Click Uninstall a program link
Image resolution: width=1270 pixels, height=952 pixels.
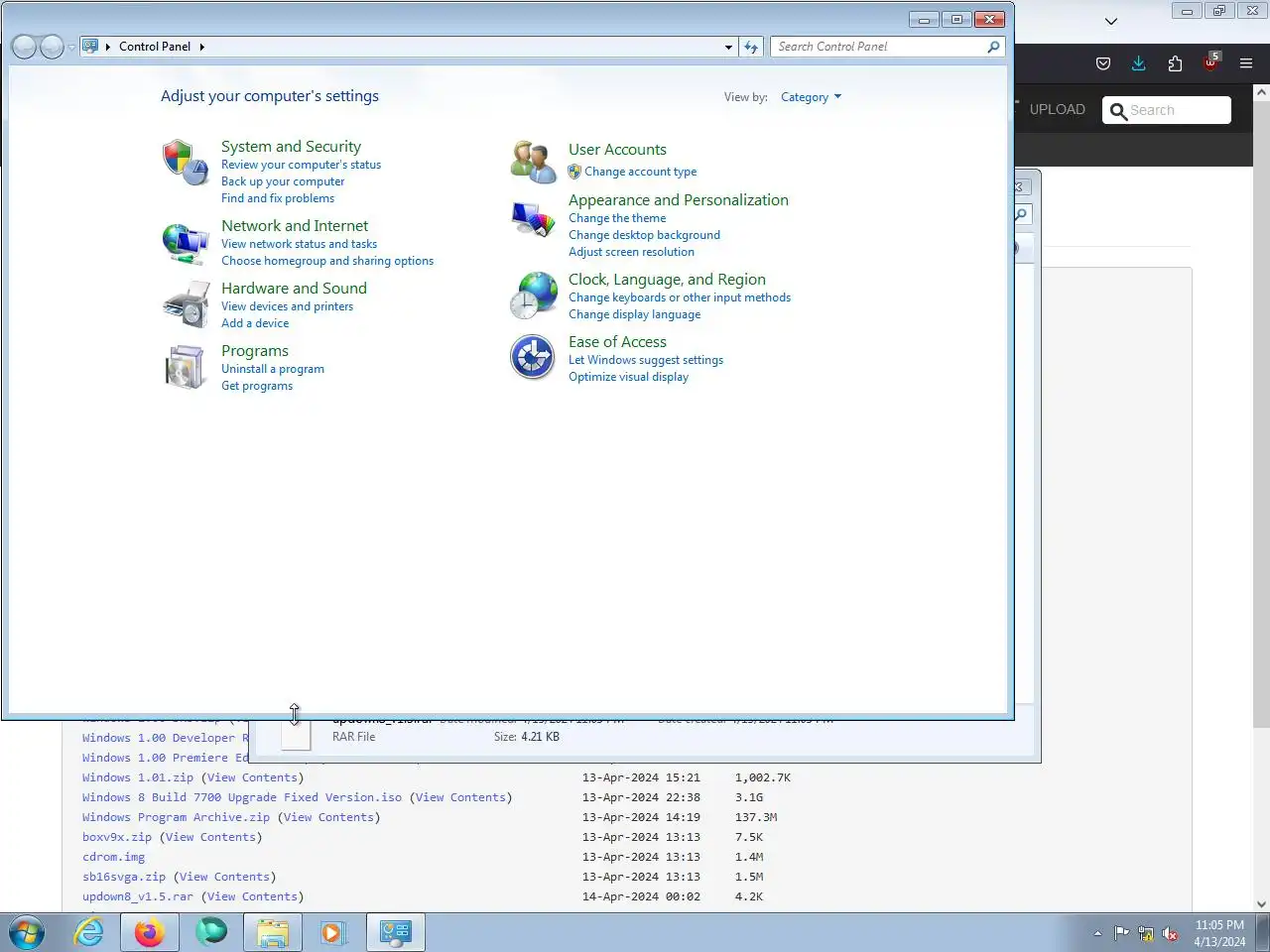(x=273, y=369)
